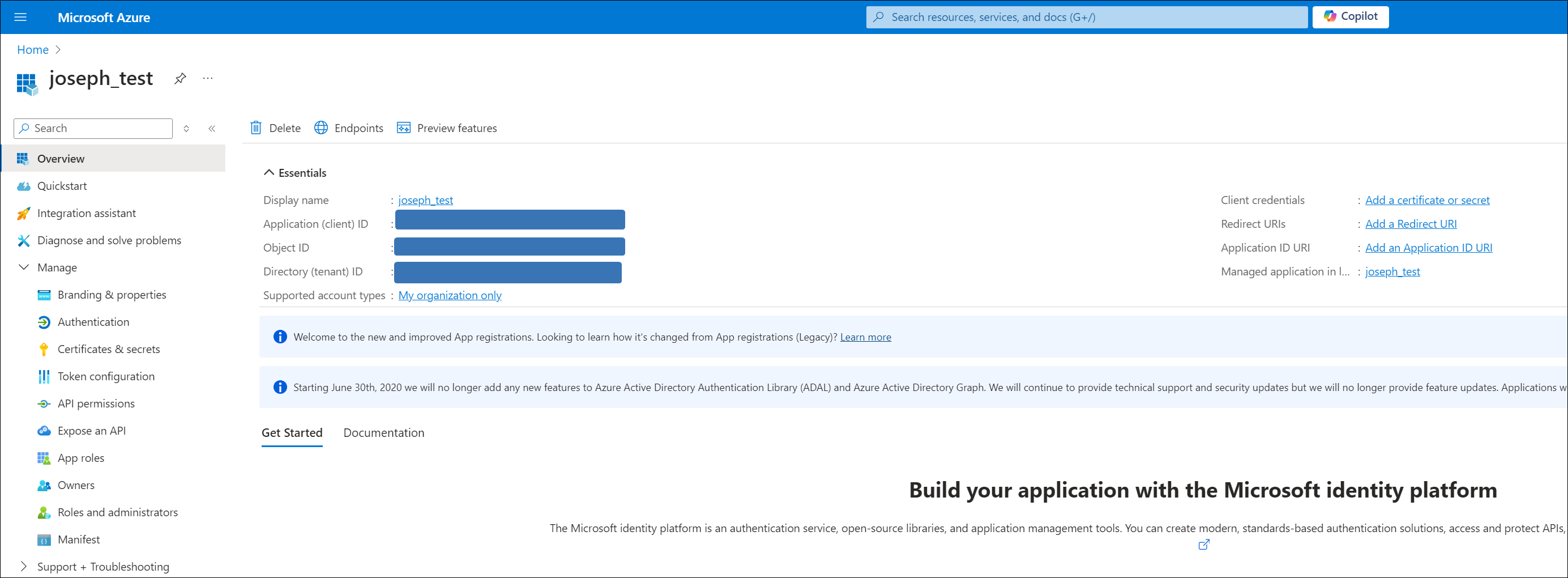The height and width of the screenshot is (578, 1568).
Task: Collapse the Manage group in sidebar
Action: pos(24,267)
